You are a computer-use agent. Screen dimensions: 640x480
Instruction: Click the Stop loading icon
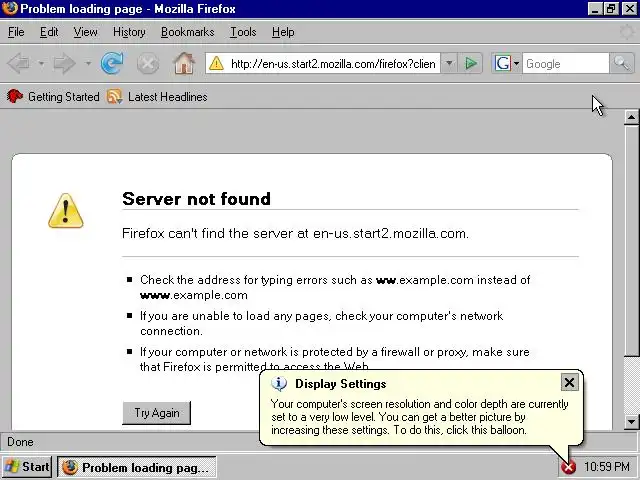[x=148, y=64]
